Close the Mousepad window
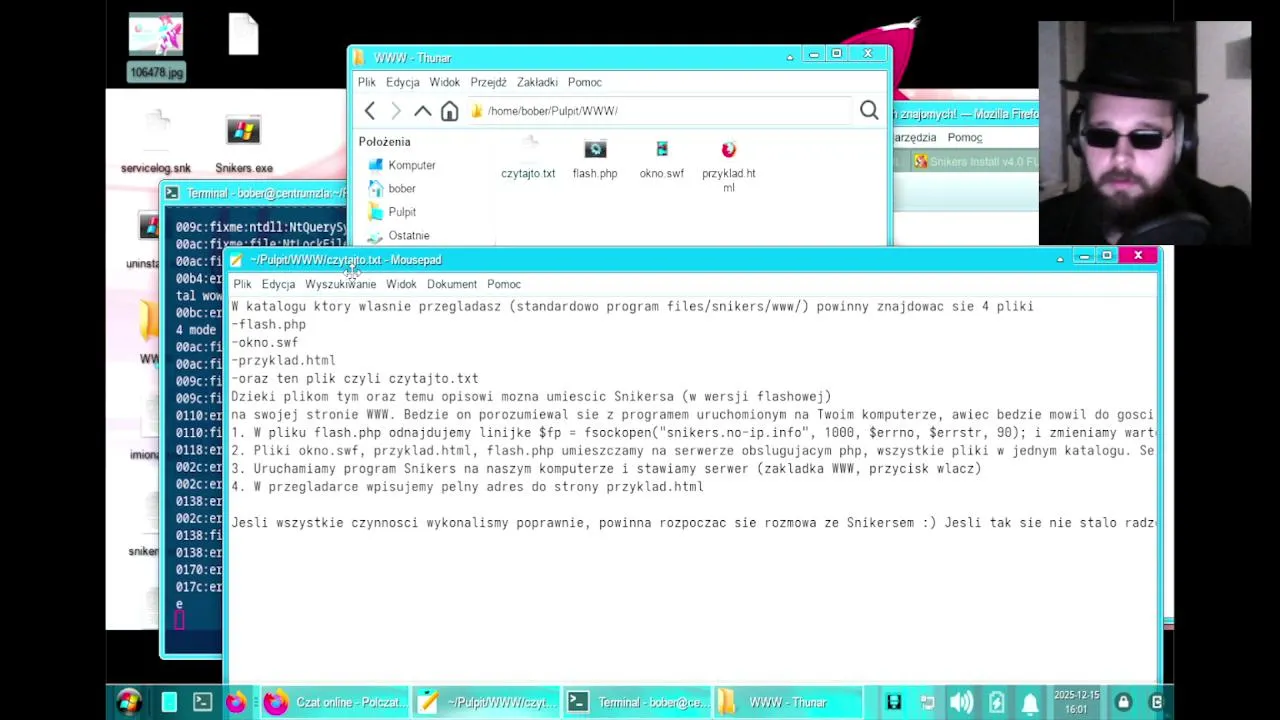The height and width of the screenshot is (720, 1280). point(1138,256)
